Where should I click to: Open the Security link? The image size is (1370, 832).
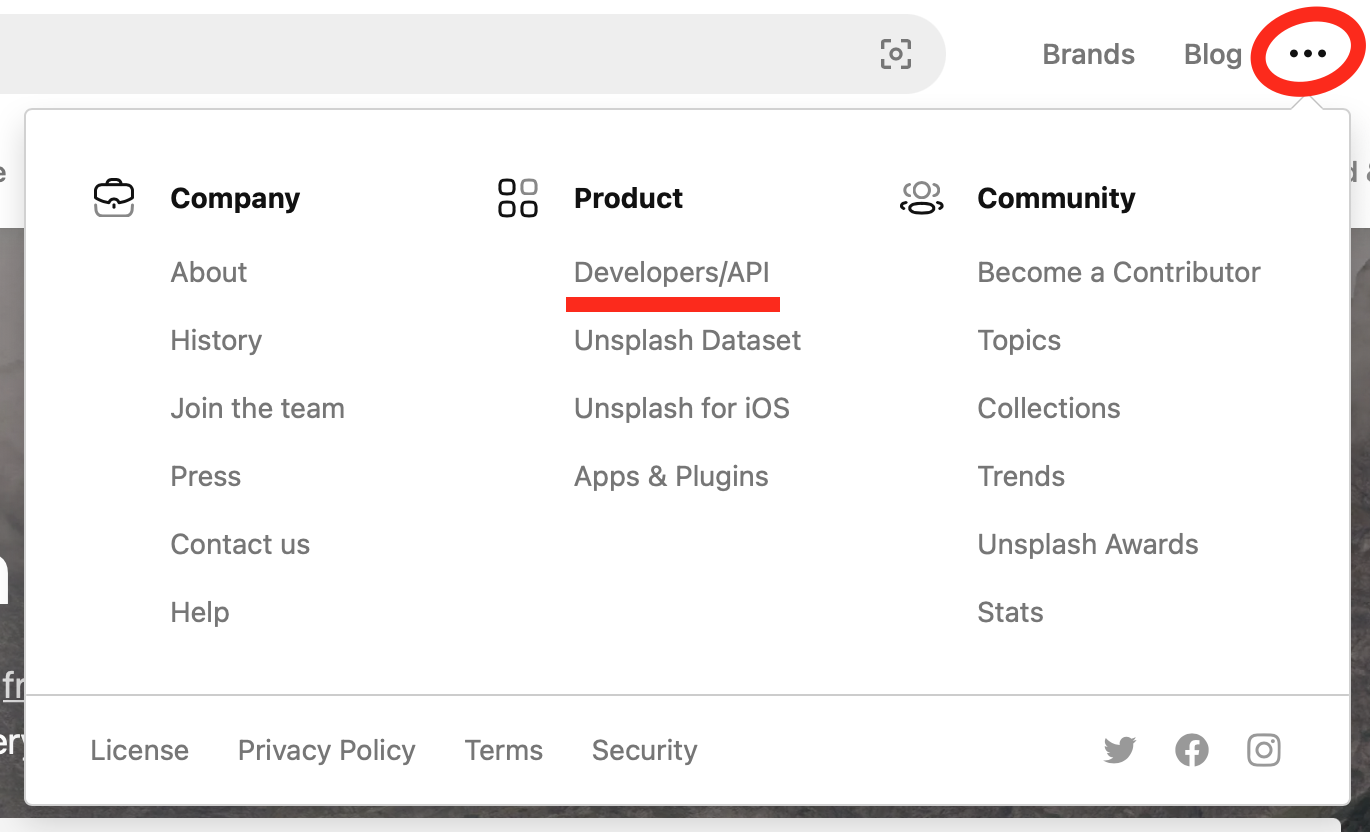coord(645,750)
